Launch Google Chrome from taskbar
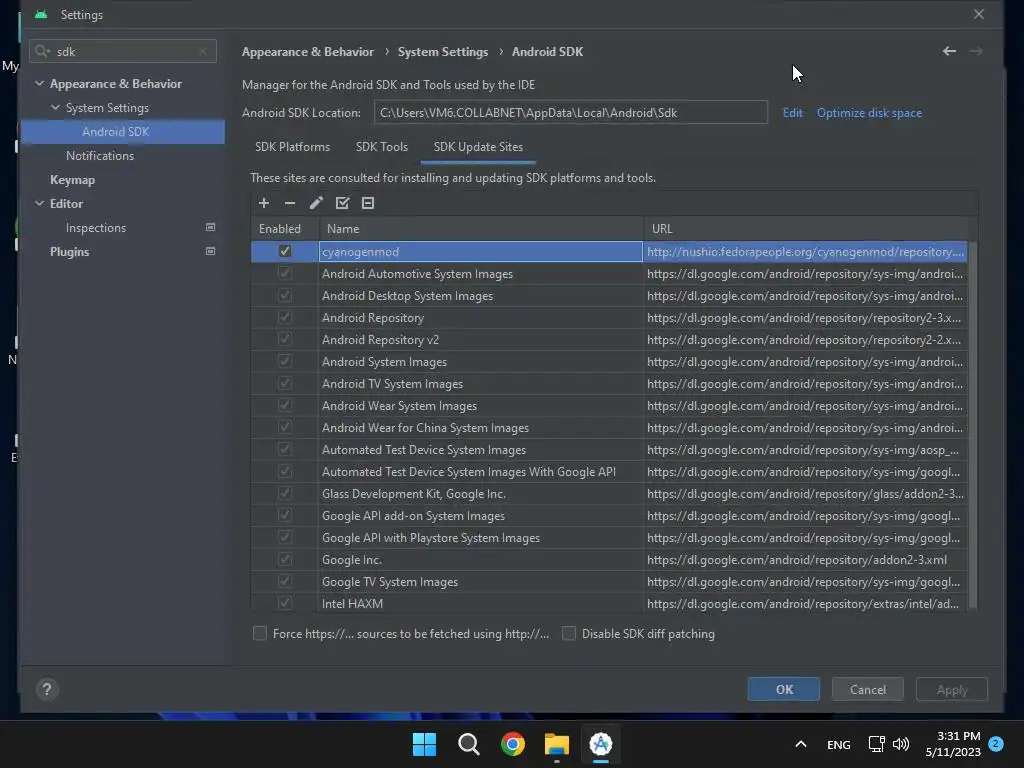 tap(513, 744)
